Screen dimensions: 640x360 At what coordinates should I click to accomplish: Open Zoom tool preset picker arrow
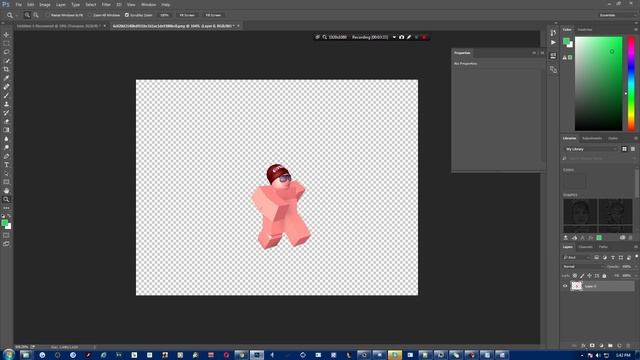16,15
